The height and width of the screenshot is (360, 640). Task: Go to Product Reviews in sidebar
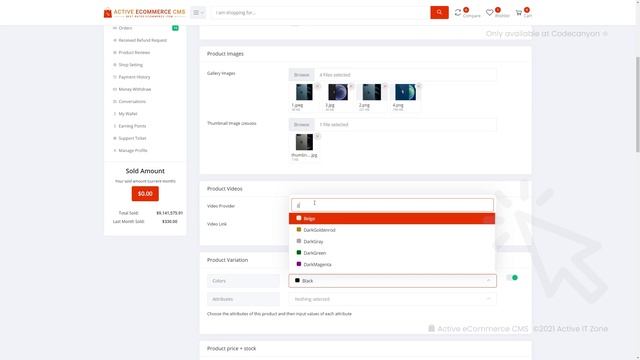pyautogui.click(x=134, y=53)
